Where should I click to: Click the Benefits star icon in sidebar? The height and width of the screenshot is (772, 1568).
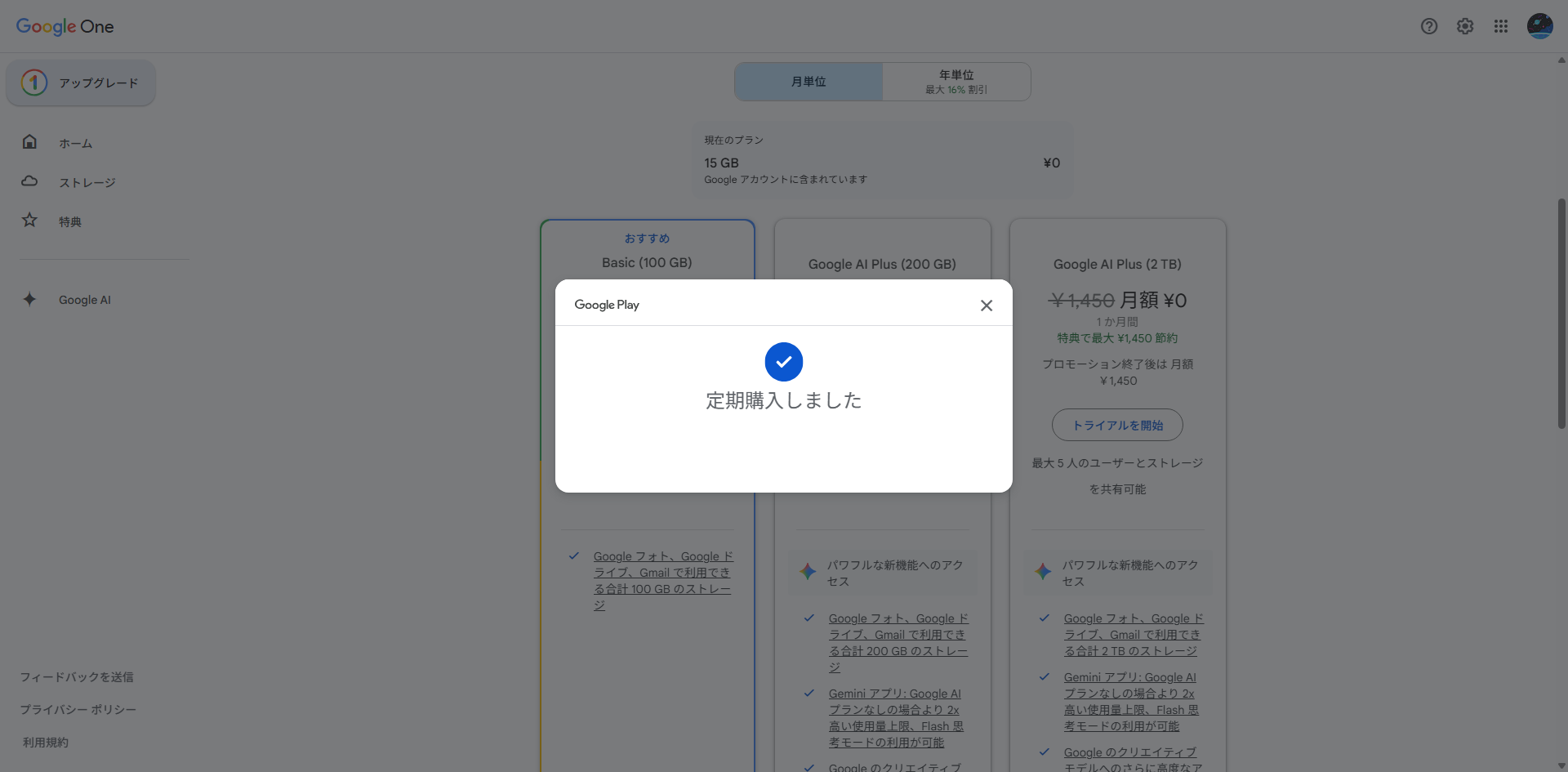(29, 221)
